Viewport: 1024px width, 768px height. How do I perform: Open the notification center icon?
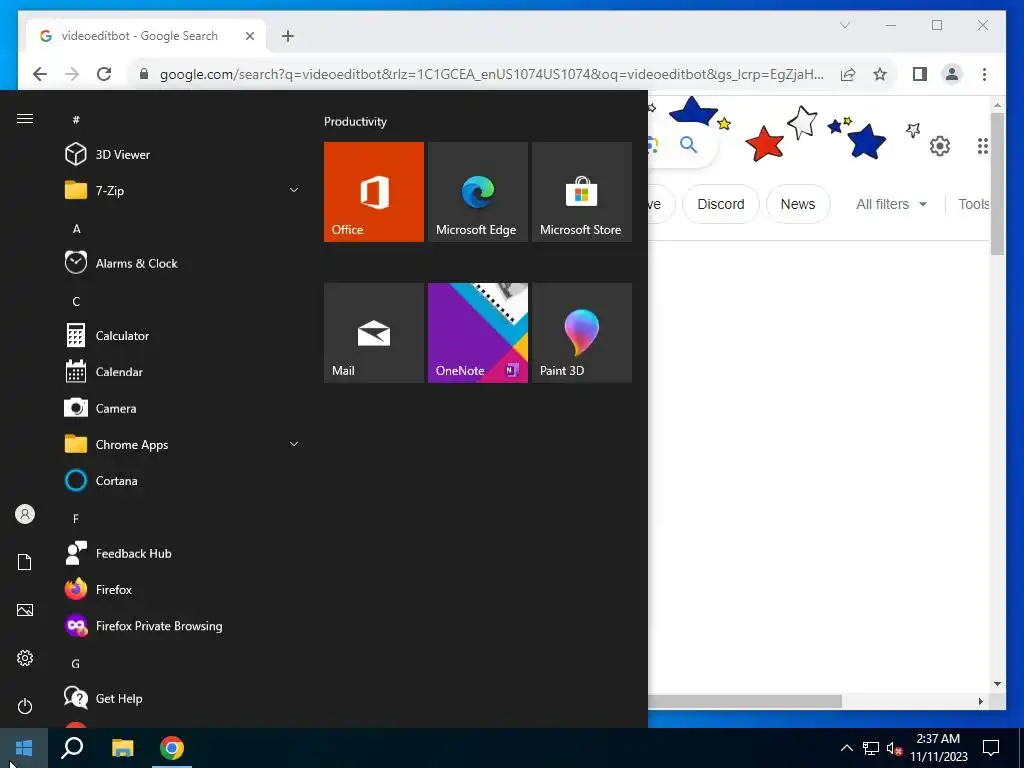[x=991, y=748]
